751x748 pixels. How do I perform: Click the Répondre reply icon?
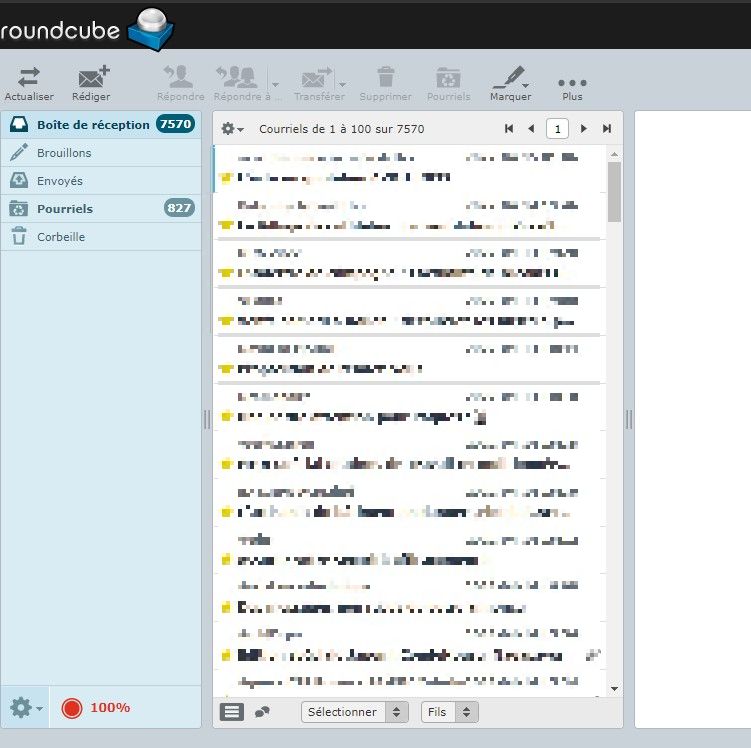tap(180, 78)
